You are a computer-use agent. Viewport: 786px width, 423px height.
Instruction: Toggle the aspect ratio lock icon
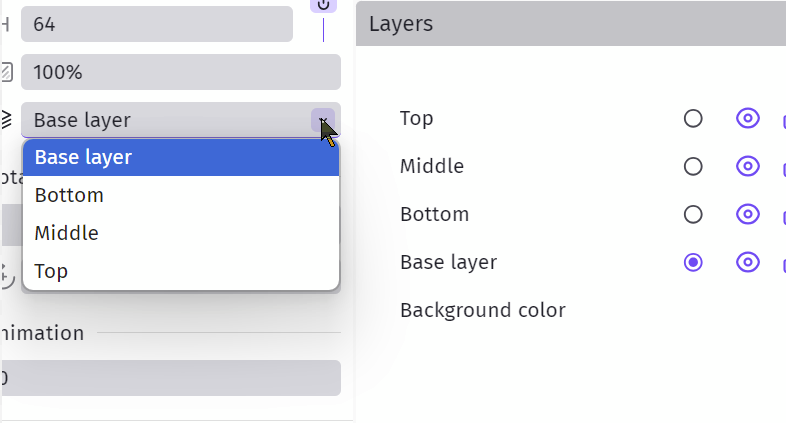[323, 6]
